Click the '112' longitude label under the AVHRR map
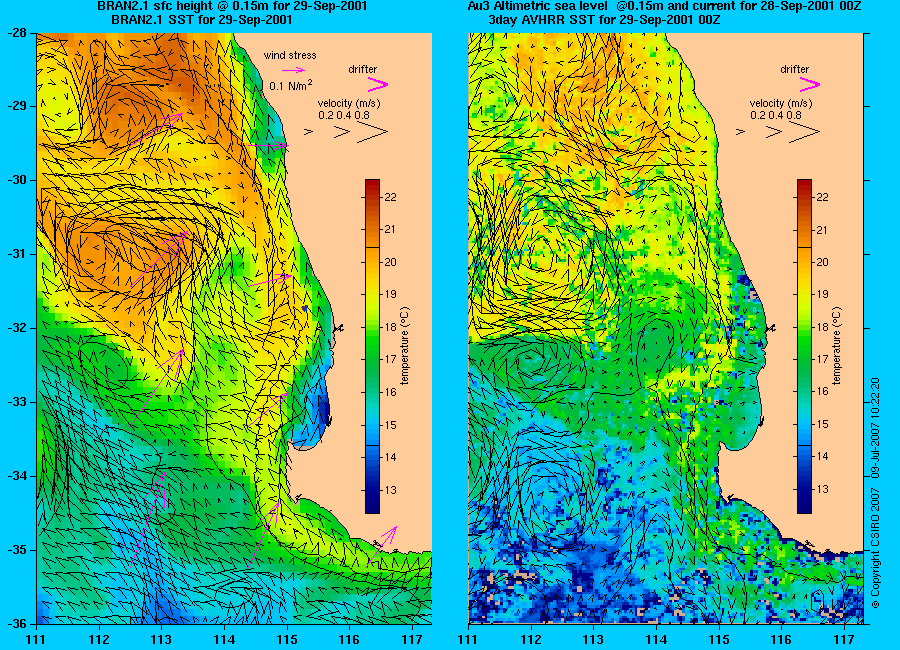The width and height of the screenshot is (900, 650). (x=531, y=640)
